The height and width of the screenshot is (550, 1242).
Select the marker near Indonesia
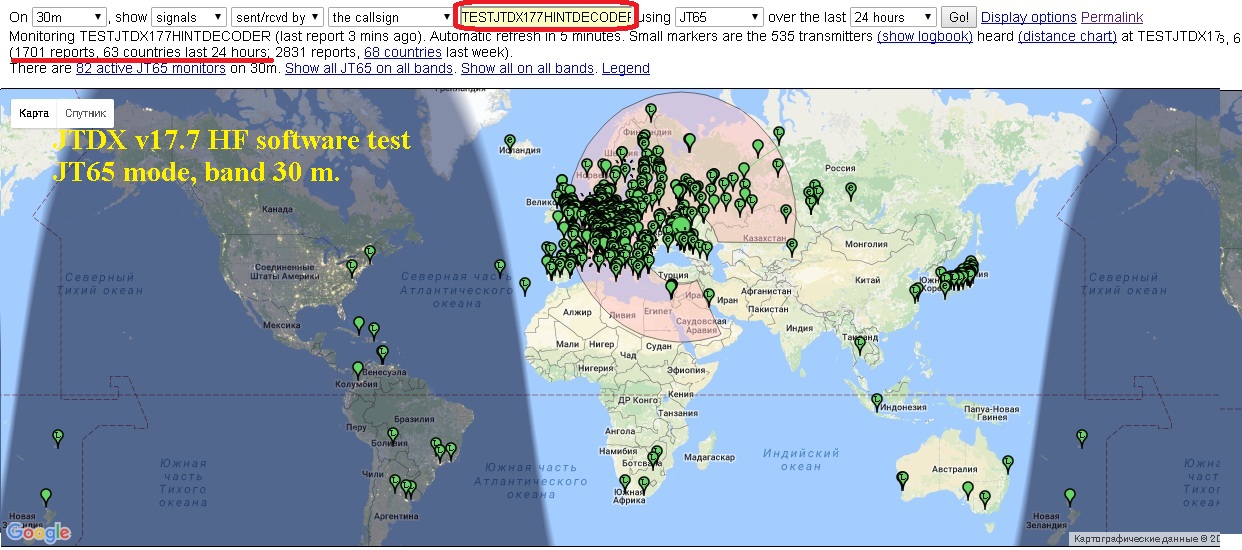(877, 399)
